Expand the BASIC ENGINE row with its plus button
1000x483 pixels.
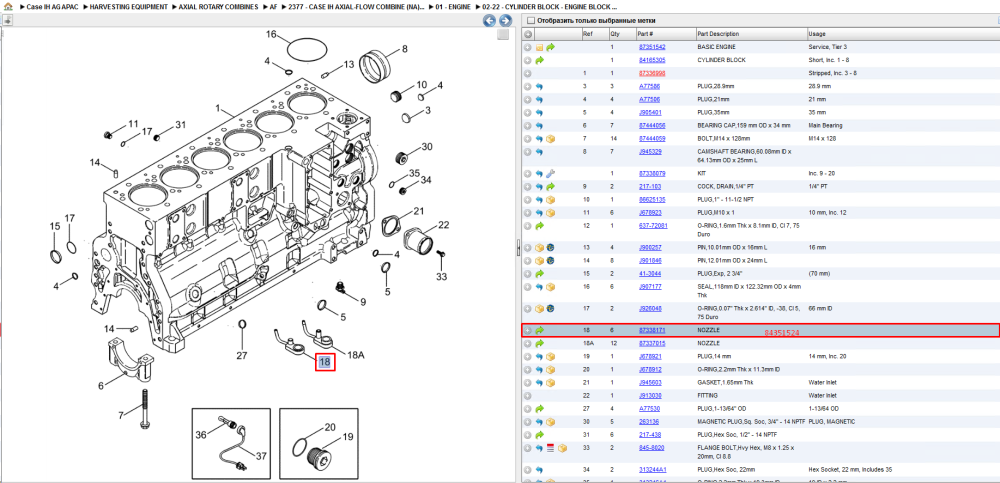click(527, 47)
